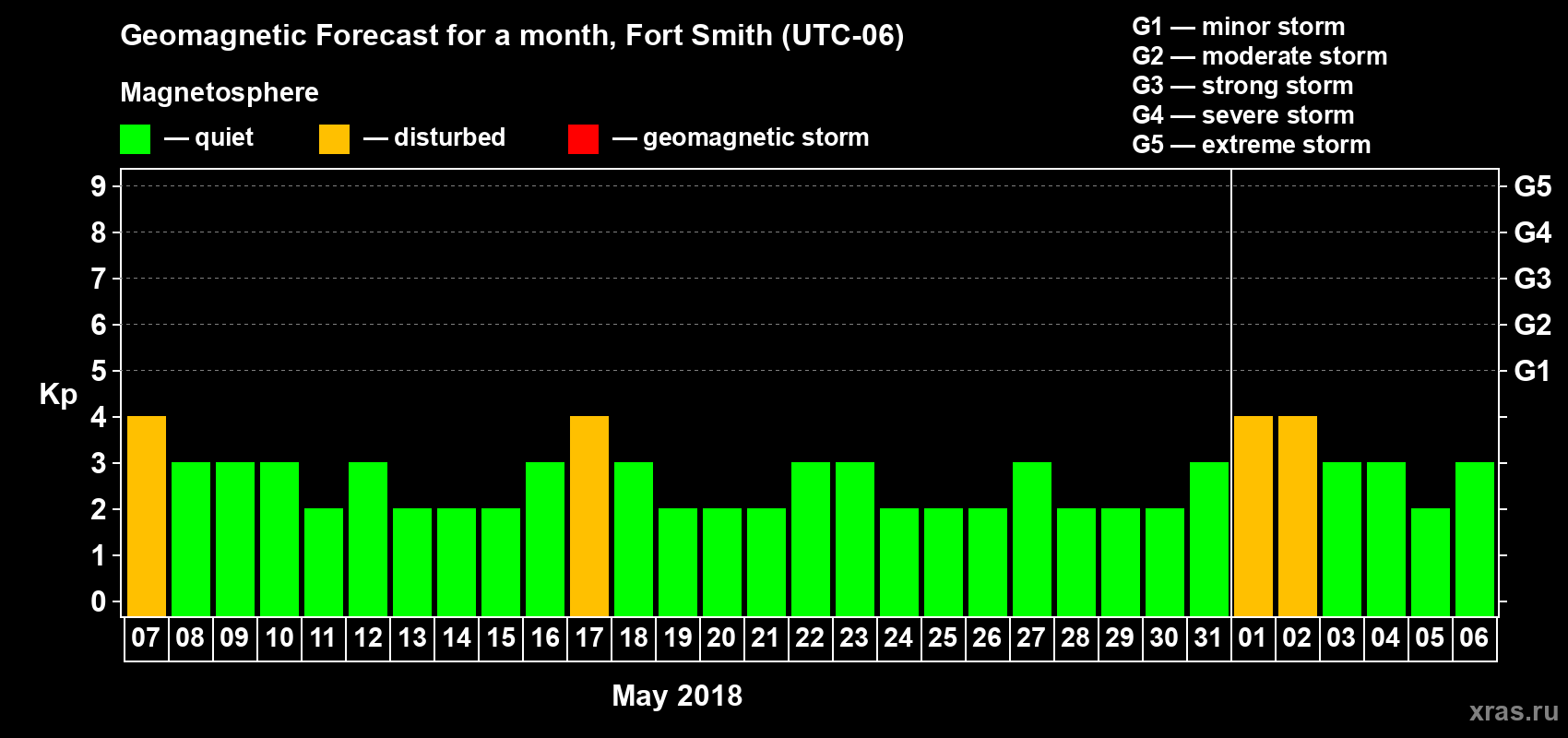Select the orange bar for May 07
The image size is (1568, 738).
(x=147, y=517)
